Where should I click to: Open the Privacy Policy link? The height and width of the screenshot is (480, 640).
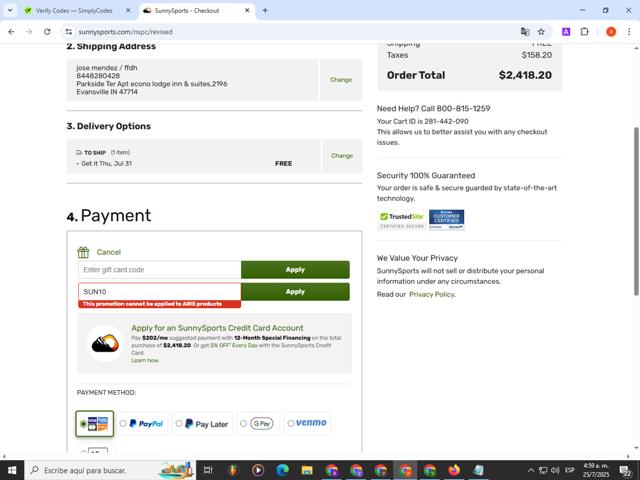tap(432, 294)
